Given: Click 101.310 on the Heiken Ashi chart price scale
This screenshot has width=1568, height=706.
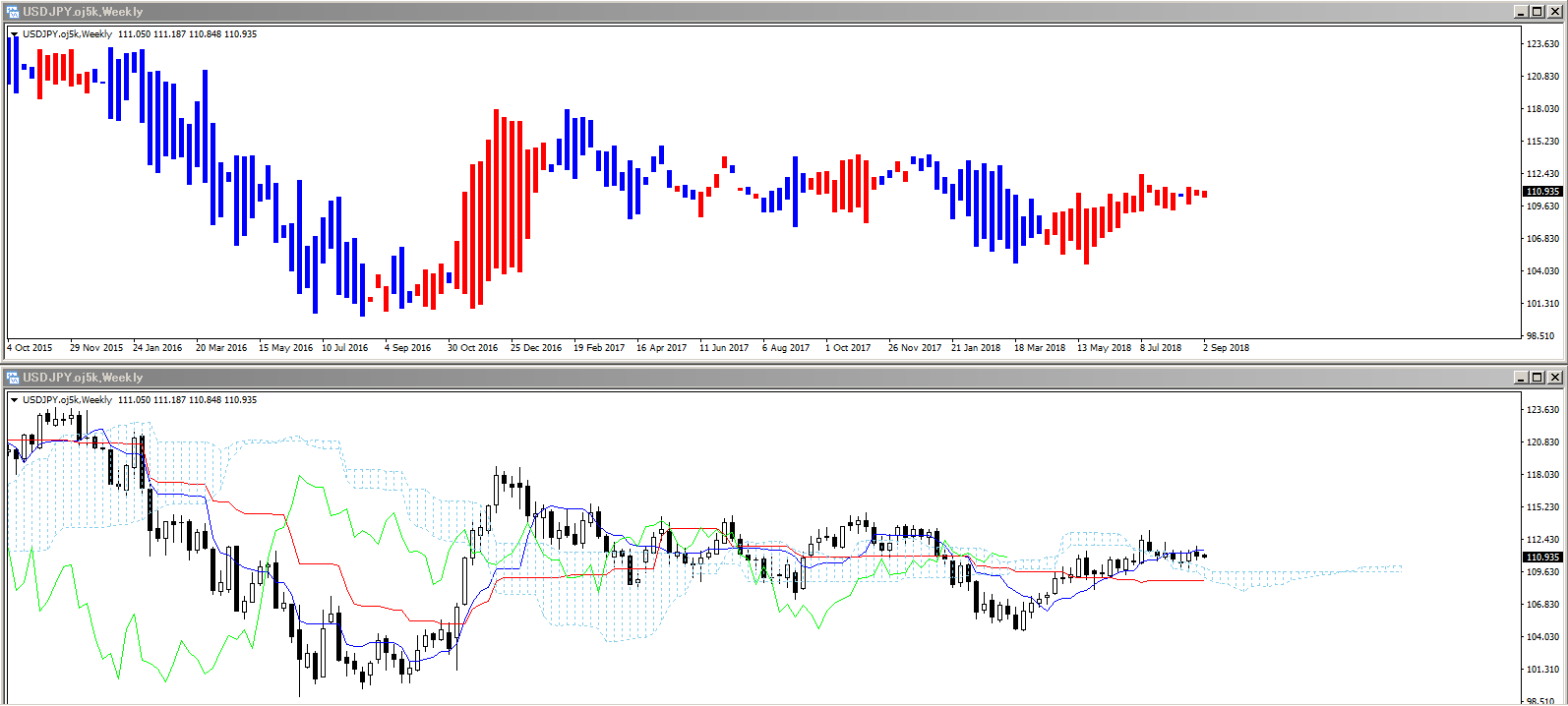Looking at the screenshot, I should click(1542, 304).
